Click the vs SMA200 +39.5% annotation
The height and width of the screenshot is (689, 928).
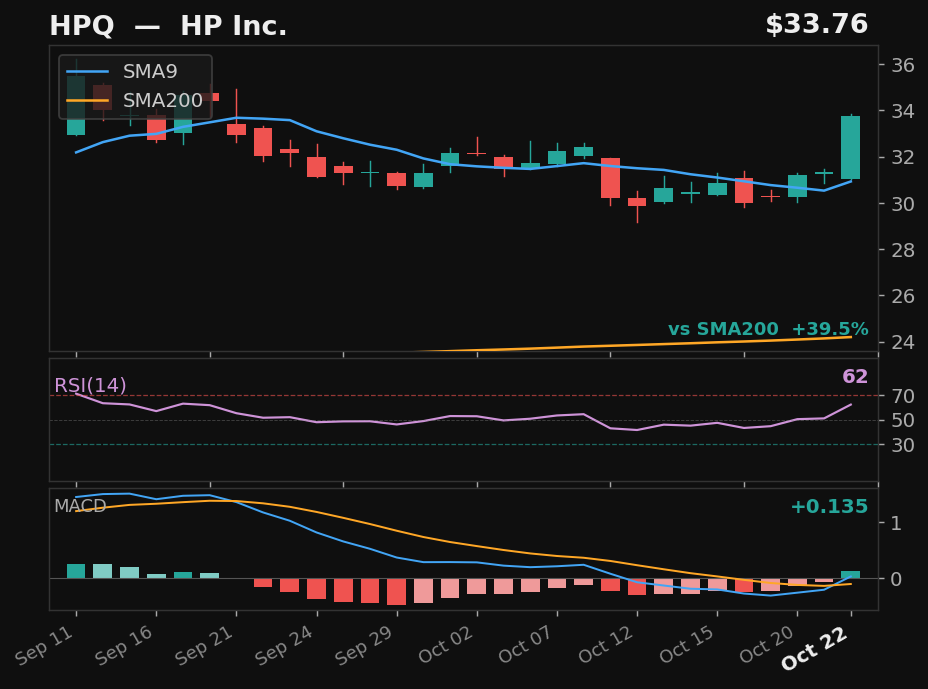[x=768, y=329]
